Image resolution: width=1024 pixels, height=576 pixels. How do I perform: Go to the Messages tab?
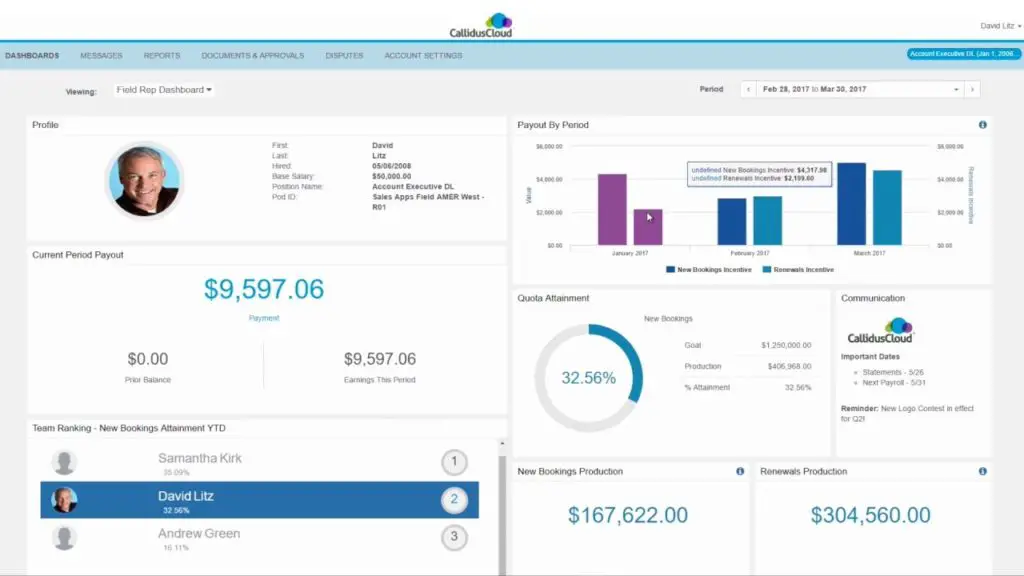(x=101, y=56)
